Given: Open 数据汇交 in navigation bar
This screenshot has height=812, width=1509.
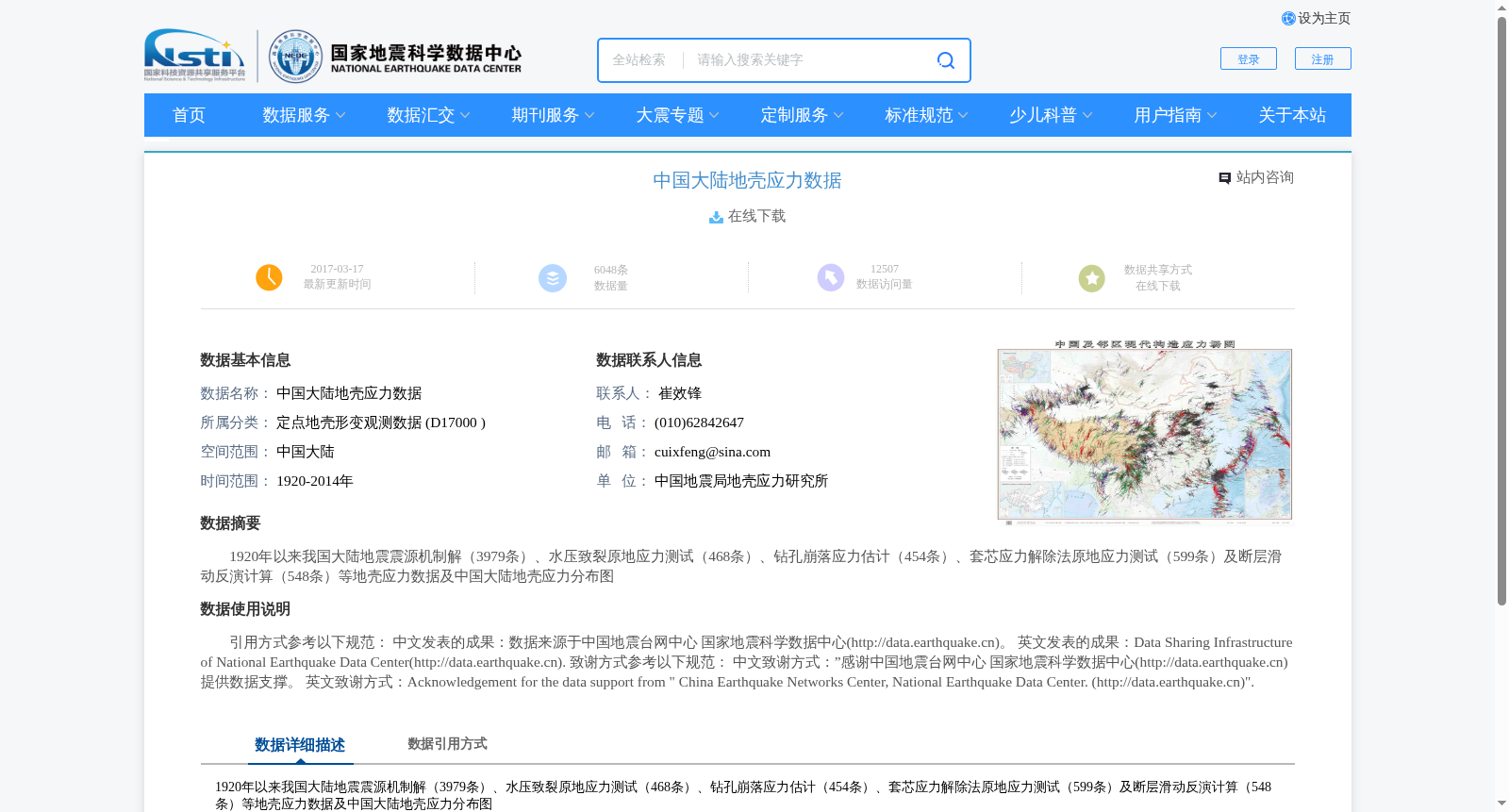Looking at the screenshot, I should [421, 115].
